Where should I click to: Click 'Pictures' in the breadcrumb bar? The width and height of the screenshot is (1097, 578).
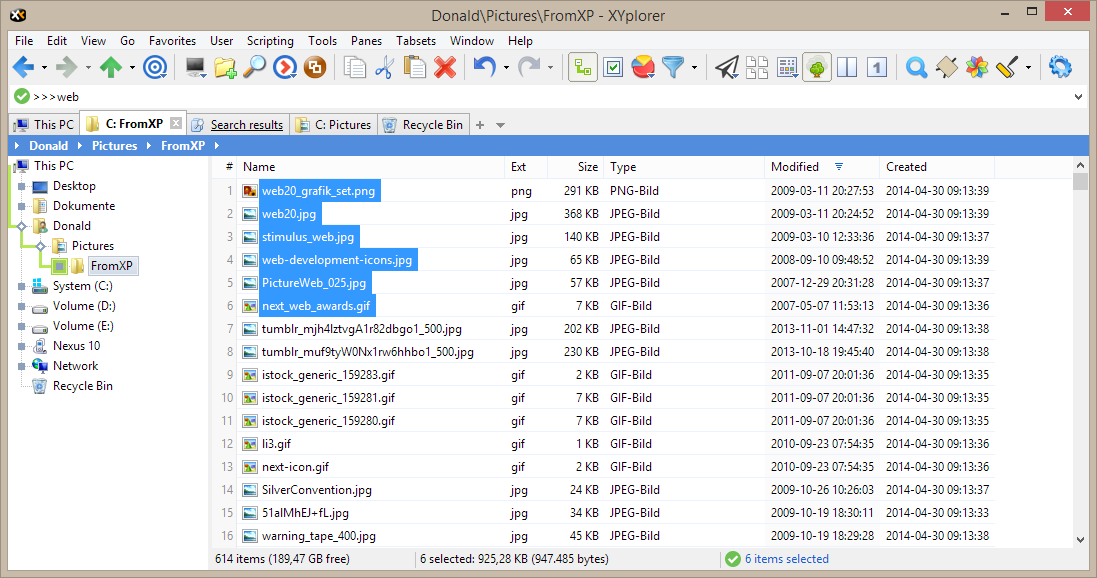point(114,145)
